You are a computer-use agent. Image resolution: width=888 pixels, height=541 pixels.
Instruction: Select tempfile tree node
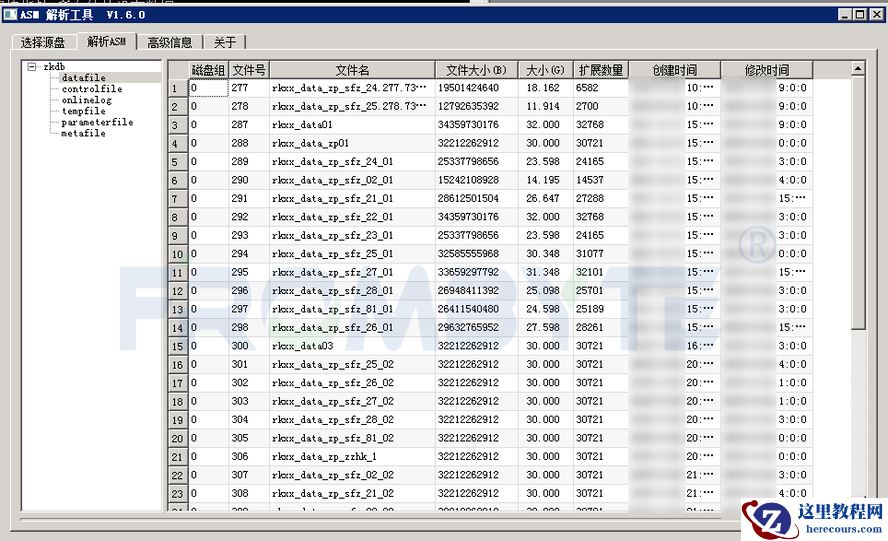coord(83,111)
